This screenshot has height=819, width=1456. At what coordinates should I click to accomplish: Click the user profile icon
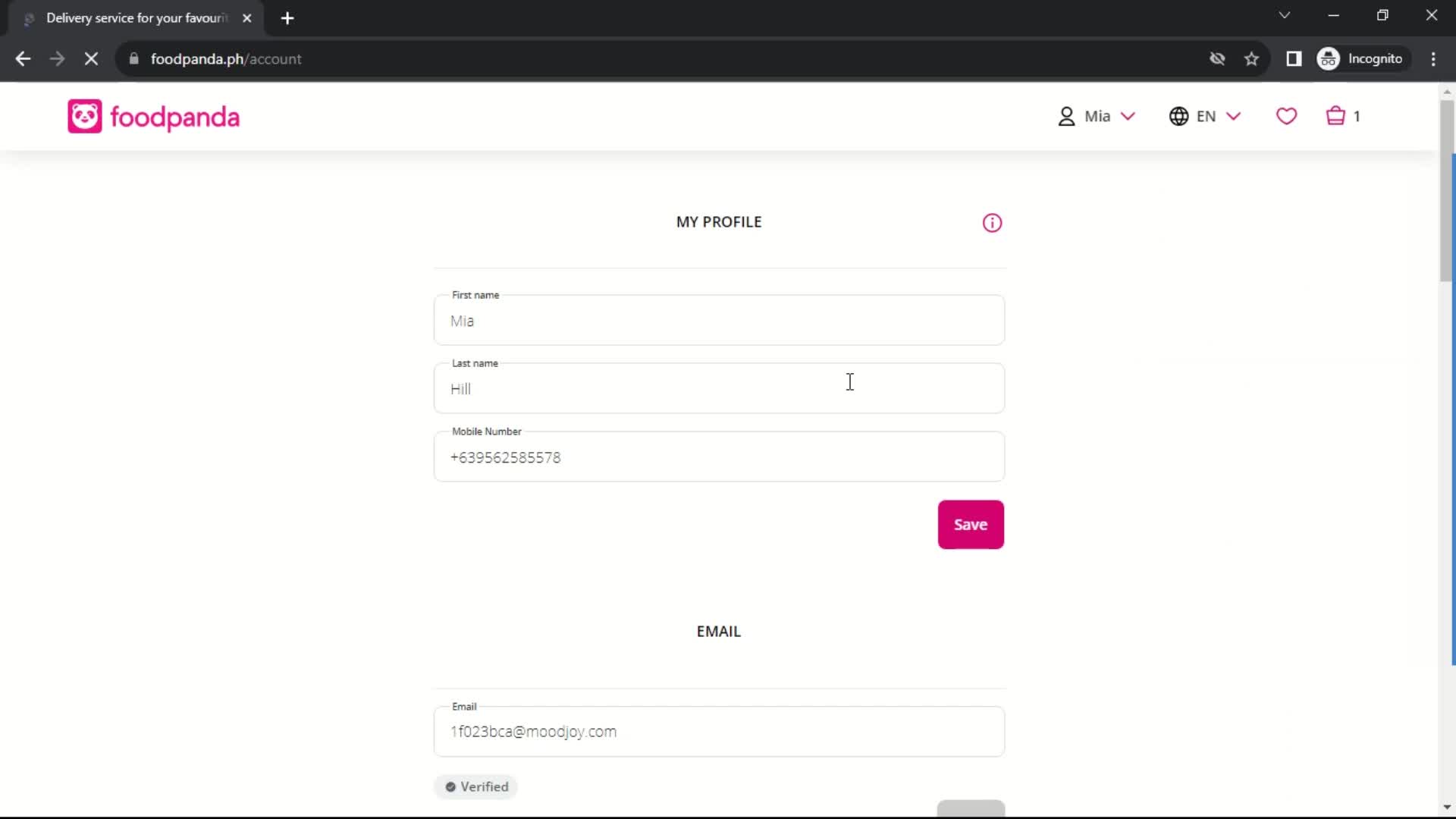pos(1066,116)
